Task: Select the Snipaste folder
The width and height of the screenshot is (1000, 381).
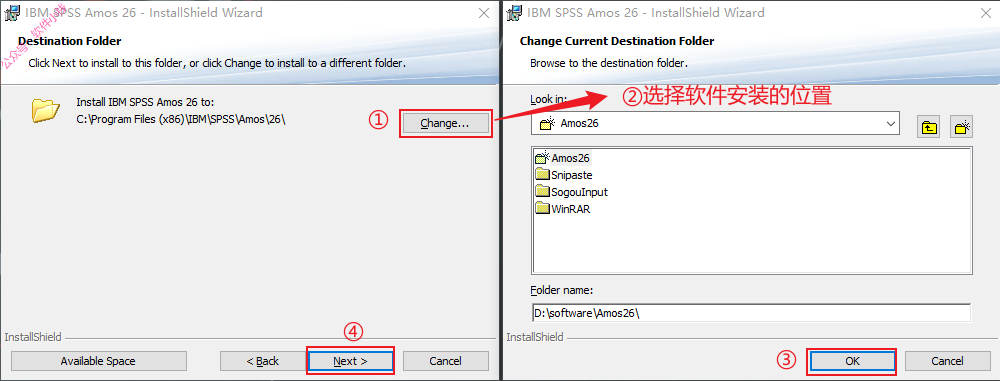Action: (x=564, y=175)
